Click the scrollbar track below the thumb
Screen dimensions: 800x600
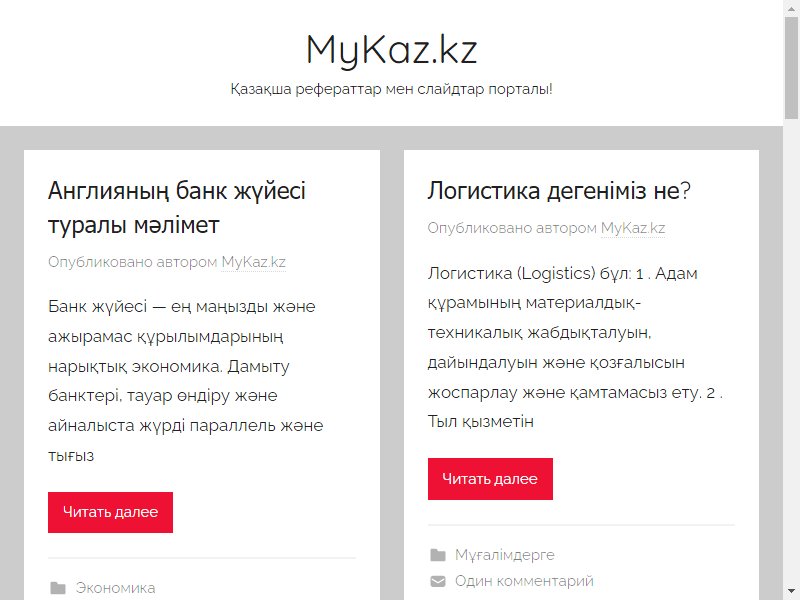791,352
